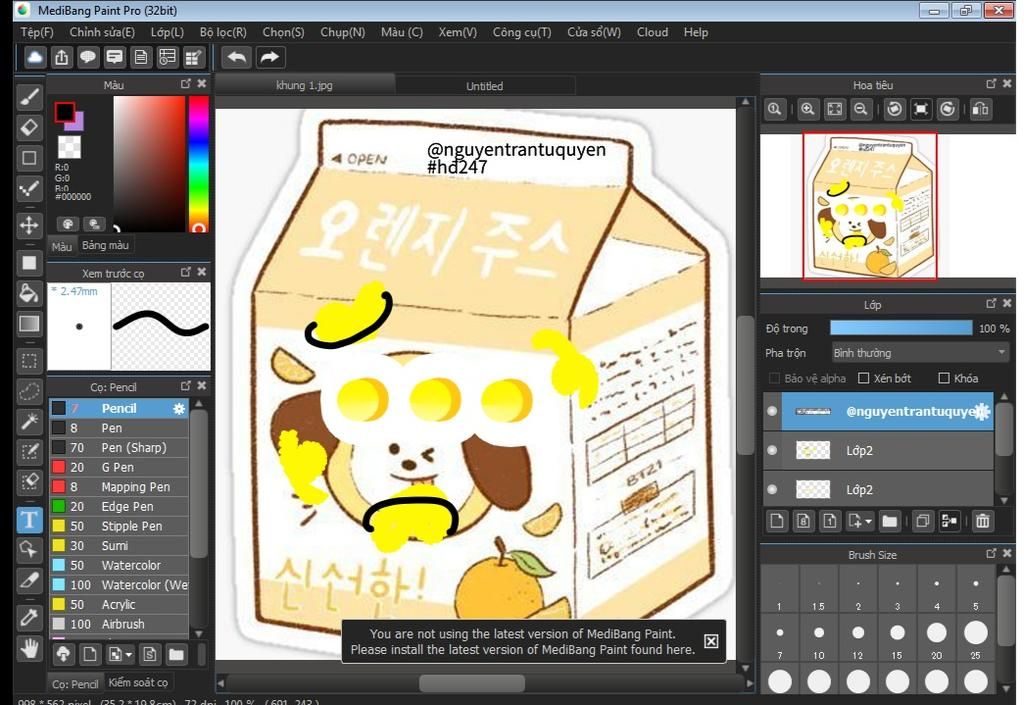The height and width of the screenshot is (705, 1024).
Task: Zoom in using navigator magnifier plus
Action: click(x=808, y=109)
